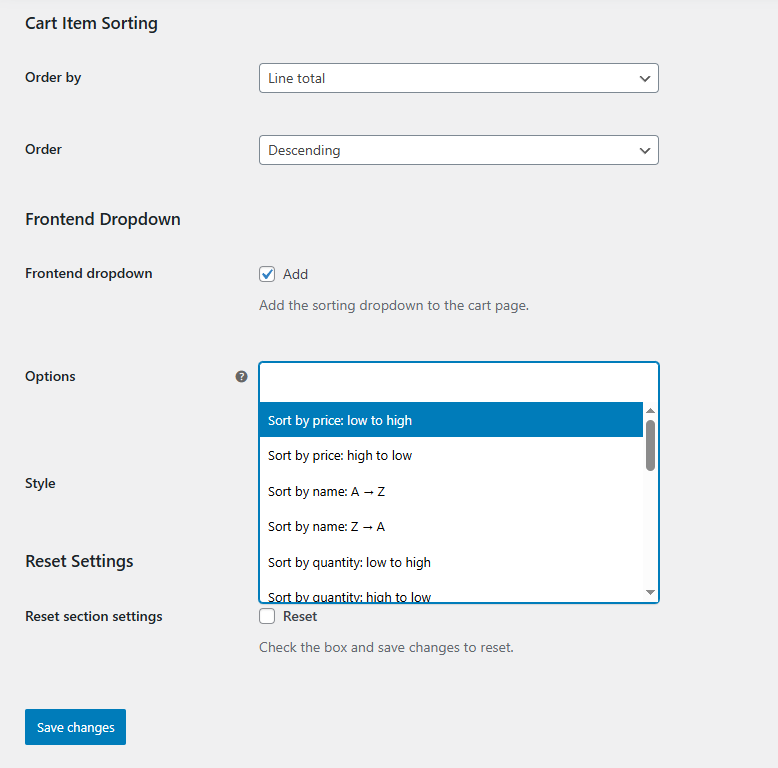Check the Reset section settings checkbox

coord(267,616)
